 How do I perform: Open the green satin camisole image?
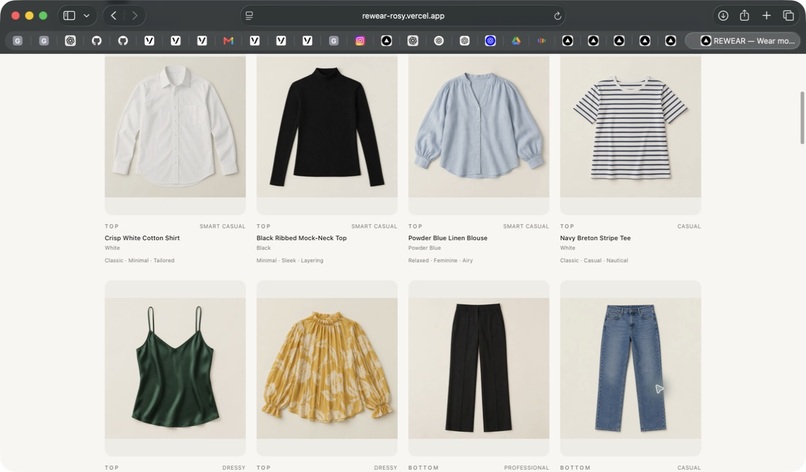point(175,368)
